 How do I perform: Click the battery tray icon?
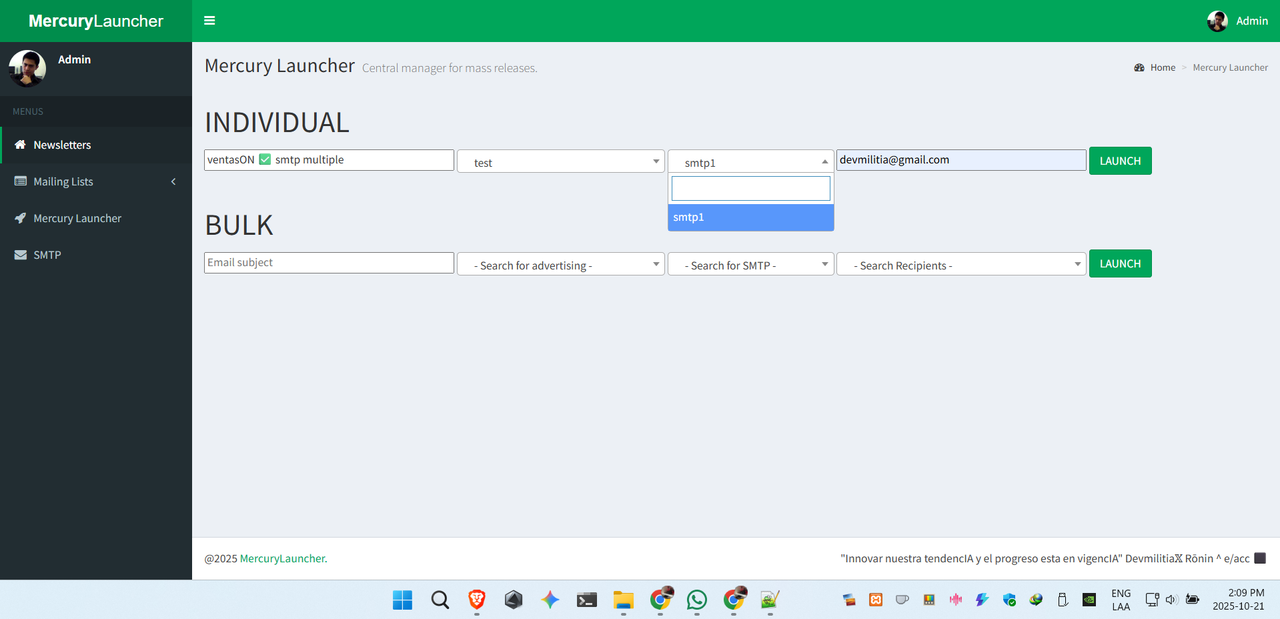point(1192,600)
